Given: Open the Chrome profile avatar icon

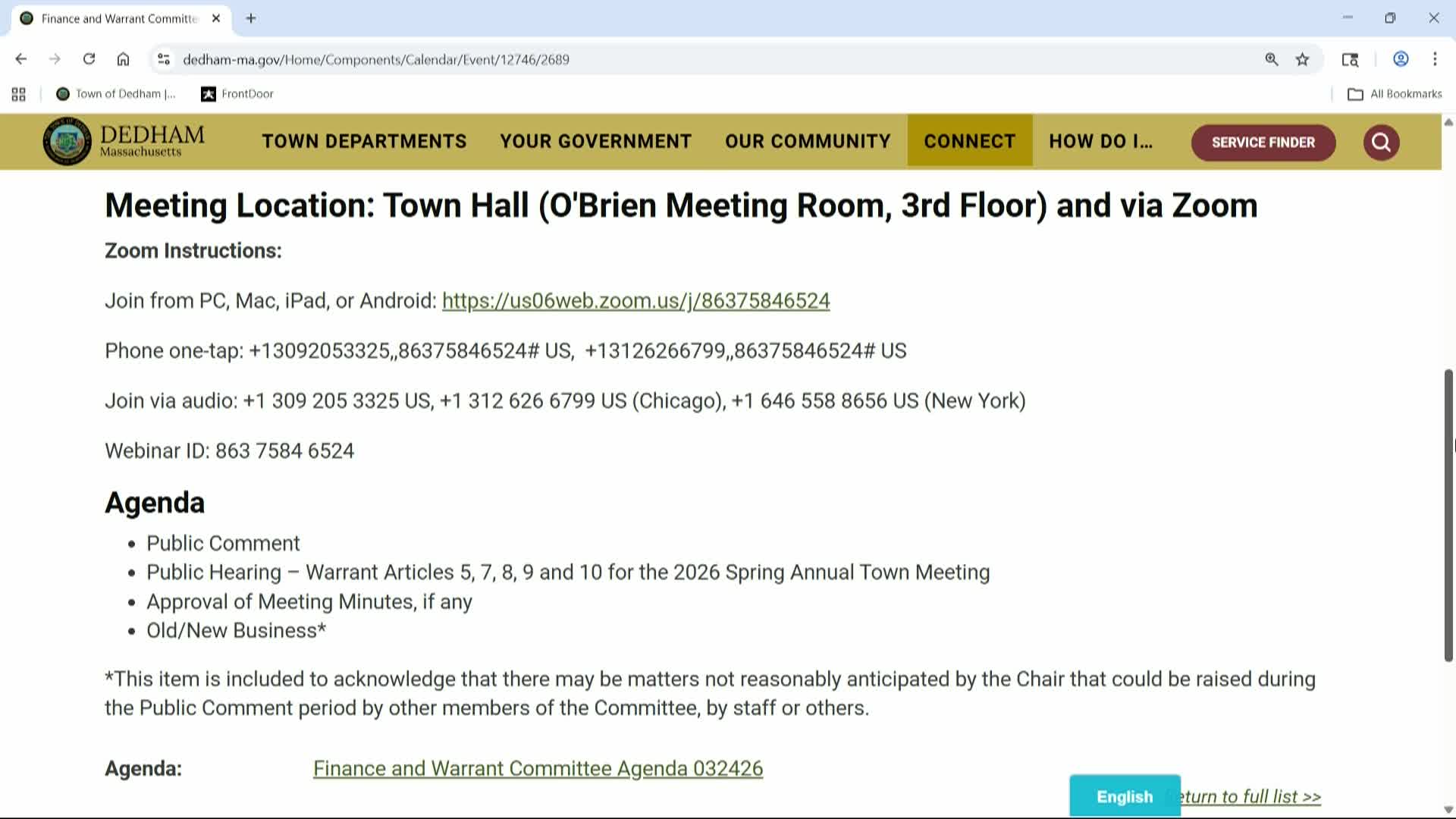Looking at the screenshot, I should click(x=1401, y=59).
